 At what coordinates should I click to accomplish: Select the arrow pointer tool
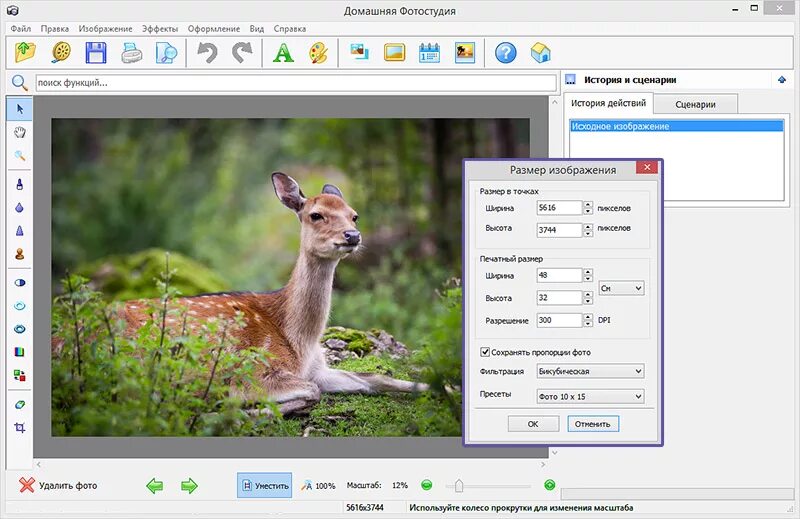(x=20, y=109)
